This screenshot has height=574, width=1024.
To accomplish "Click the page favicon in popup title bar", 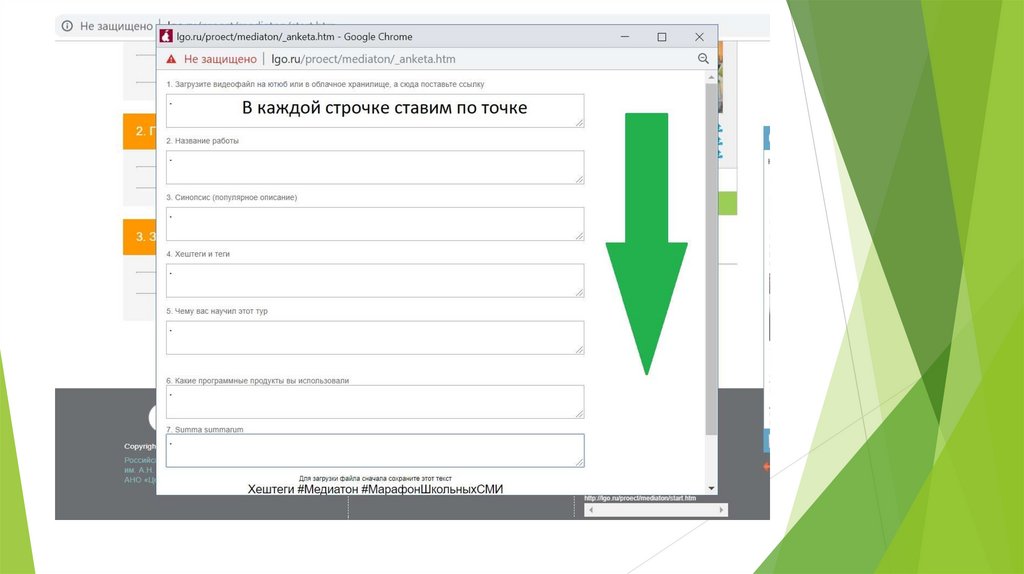I will (166, 37).
